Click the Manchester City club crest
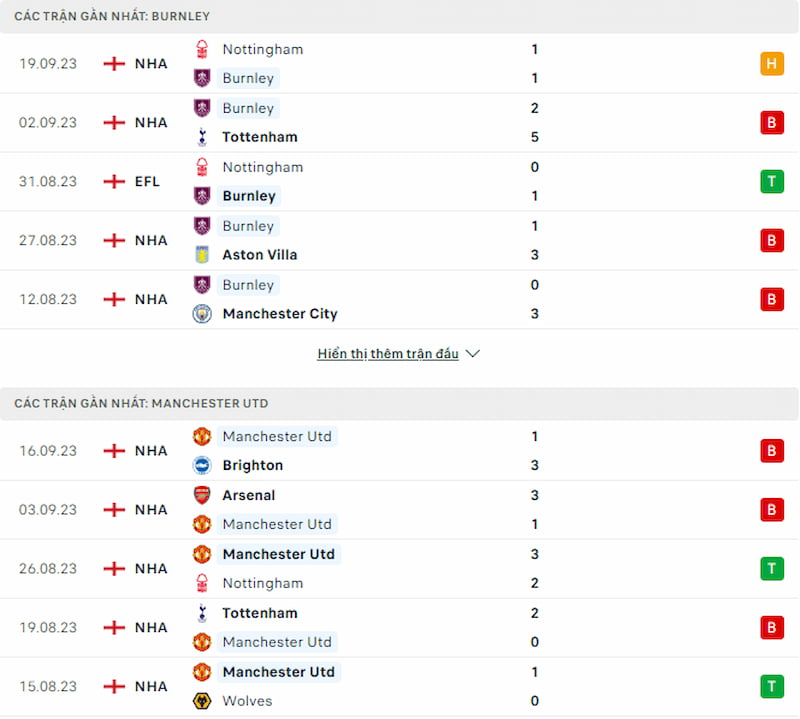 click(x=202, y=313)
